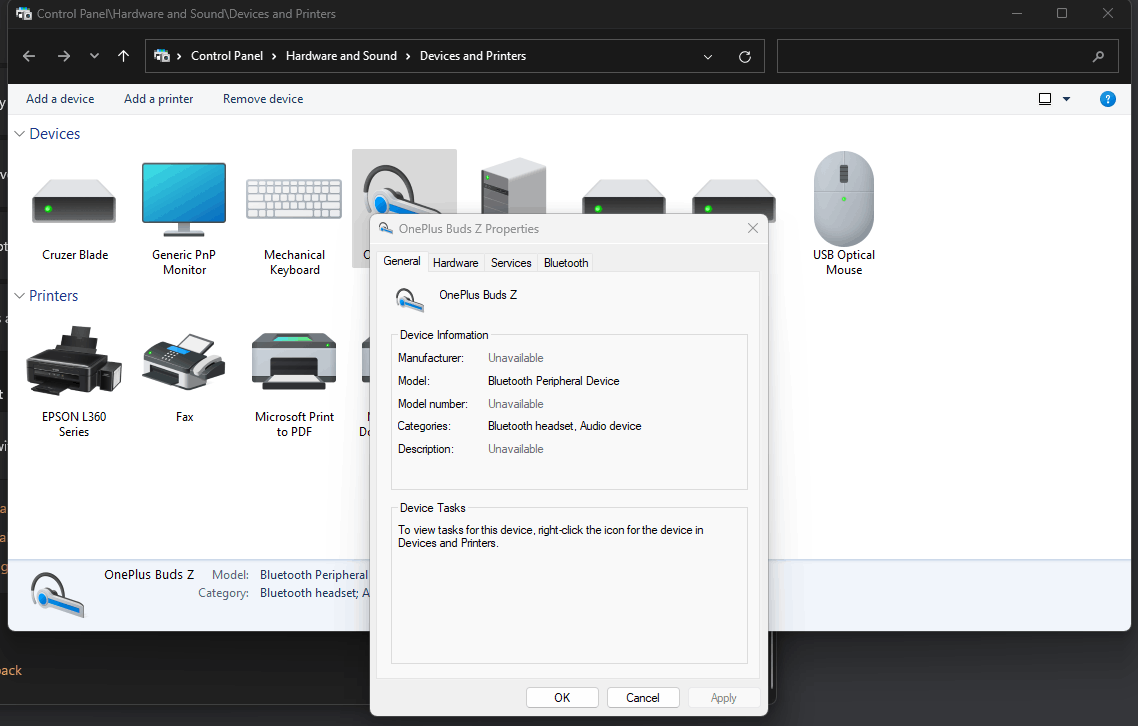Image resolution: width=1138 pixels, height=726 pixels.
Task: Click the change view layout icon
Action: tap(1045, 99)
